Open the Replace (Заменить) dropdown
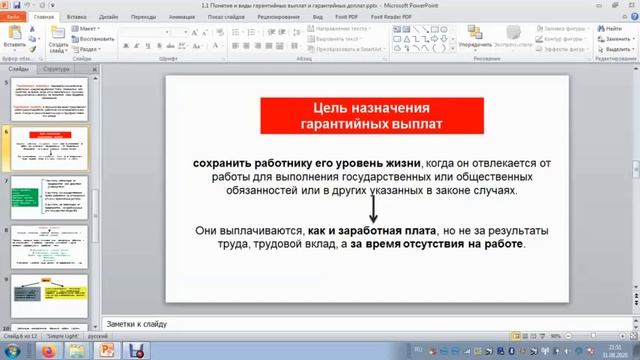This screenshot has height=360, width=640. [616, 39]
